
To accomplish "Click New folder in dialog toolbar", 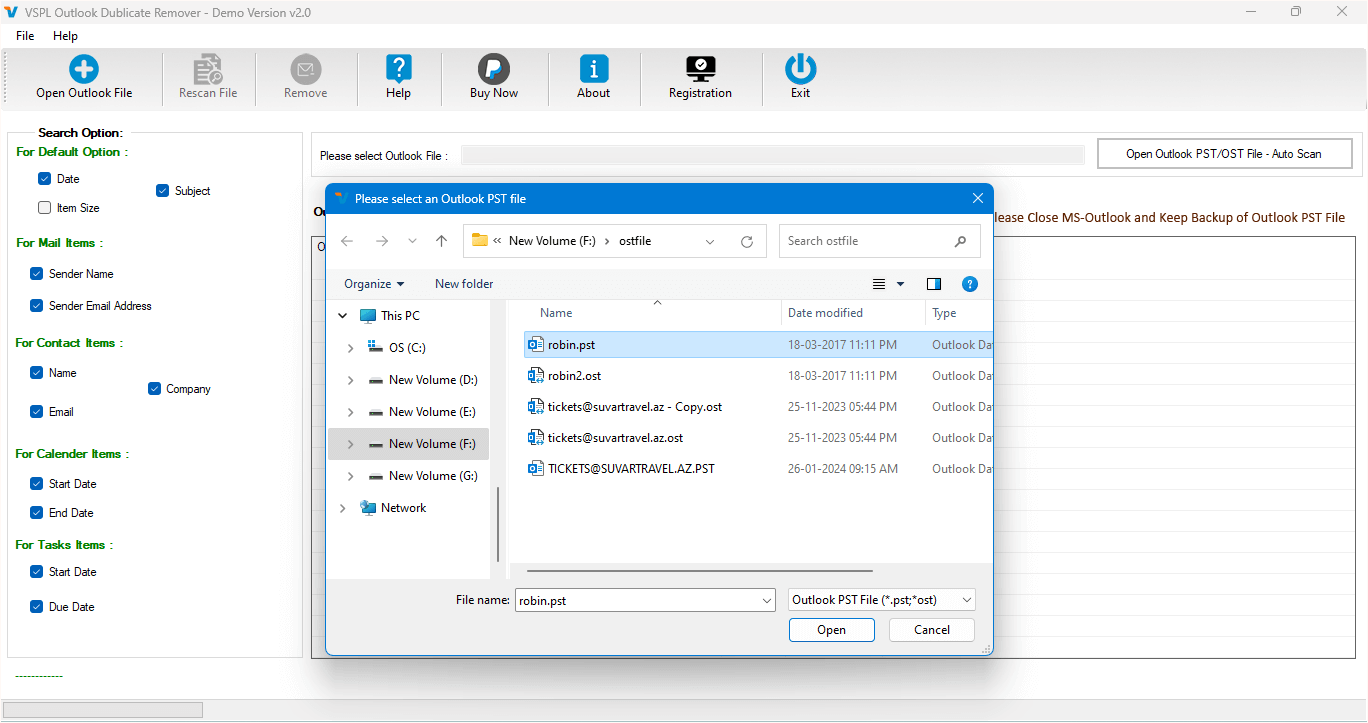I will coord(464,284).
